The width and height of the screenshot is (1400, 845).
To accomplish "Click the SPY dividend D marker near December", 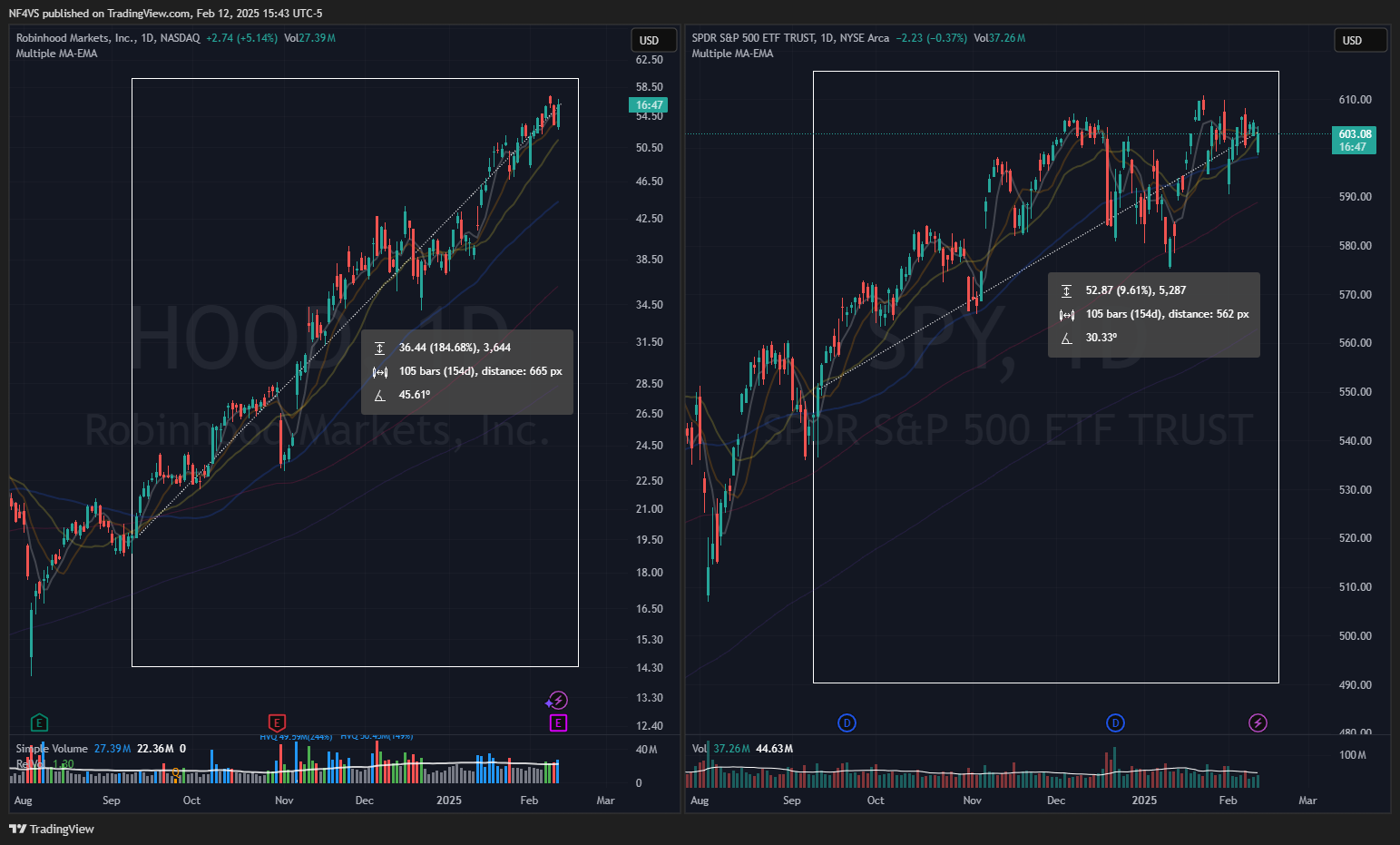I will (1115, 723).
